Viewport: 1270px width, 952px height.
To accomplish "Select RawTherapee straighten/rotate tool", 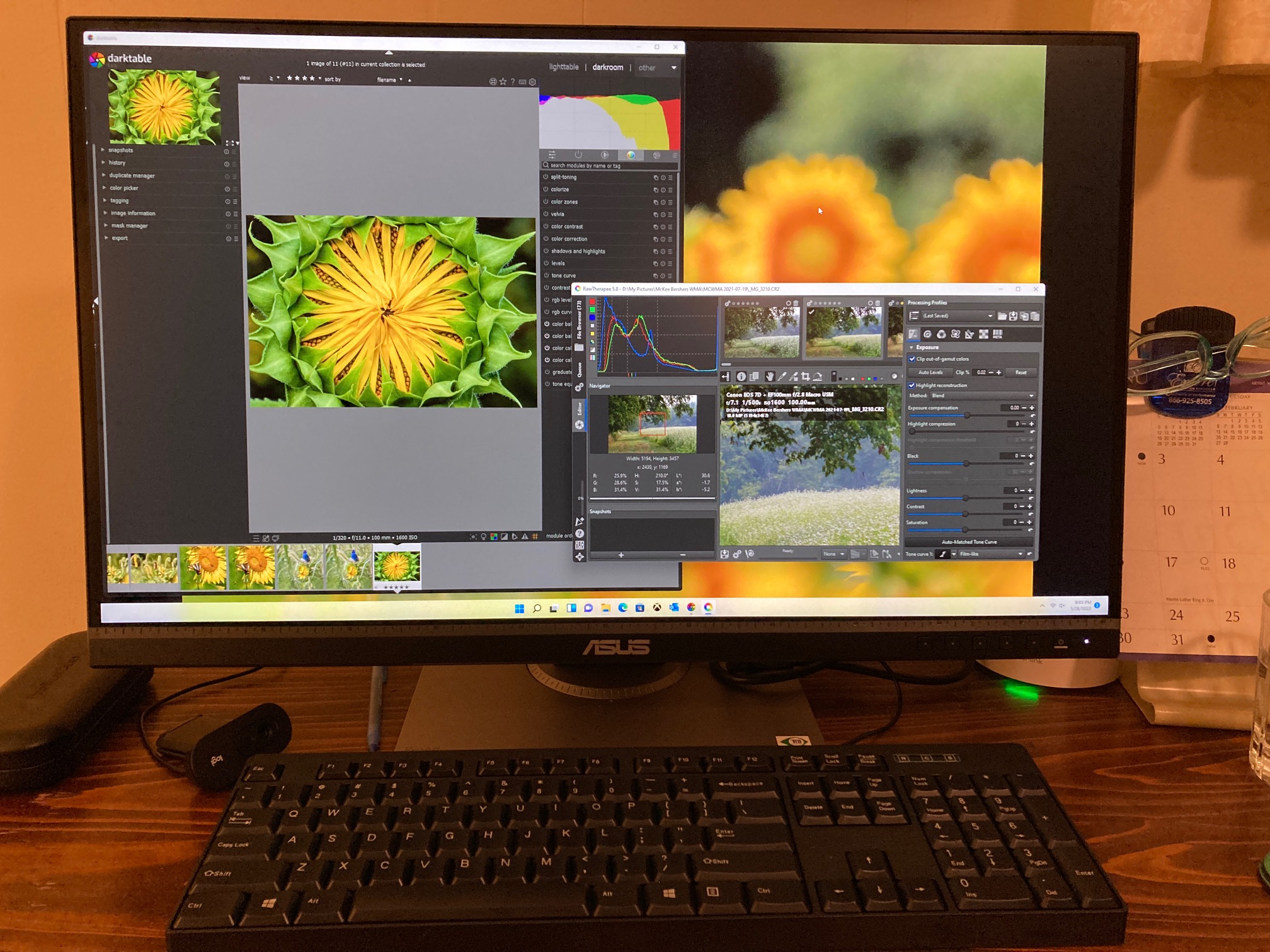I will tap(818, 376).
